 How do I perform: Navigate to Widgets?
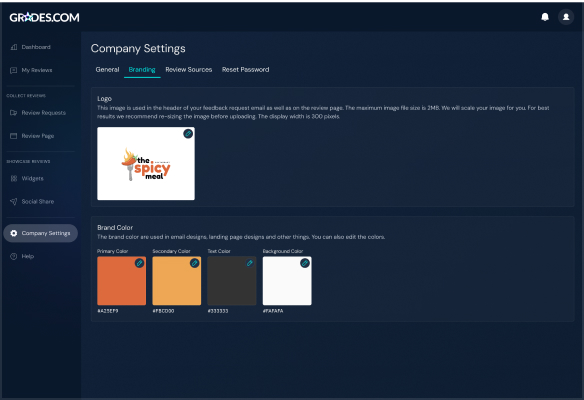(32, 178)
